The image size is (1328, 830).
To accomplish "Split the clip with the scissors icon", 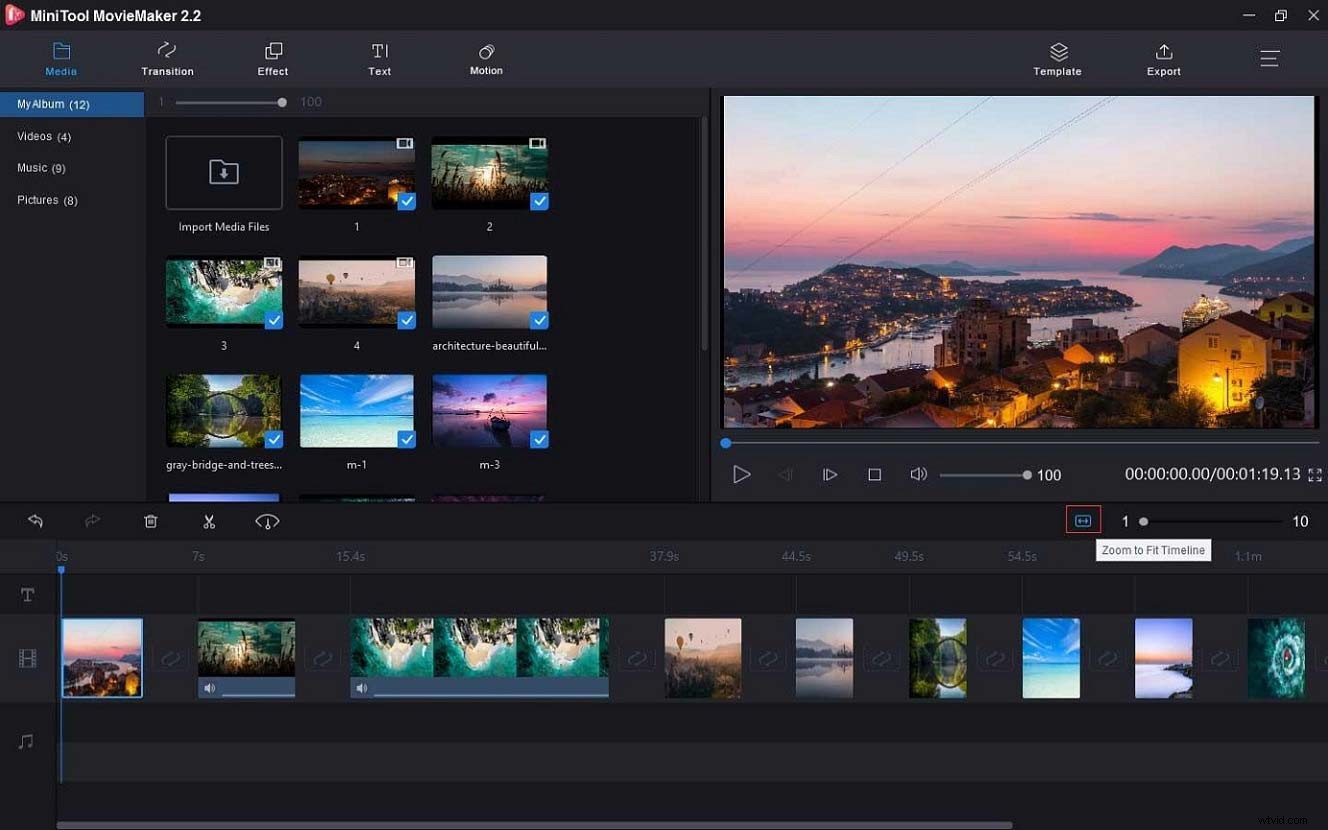I will 208,521.
